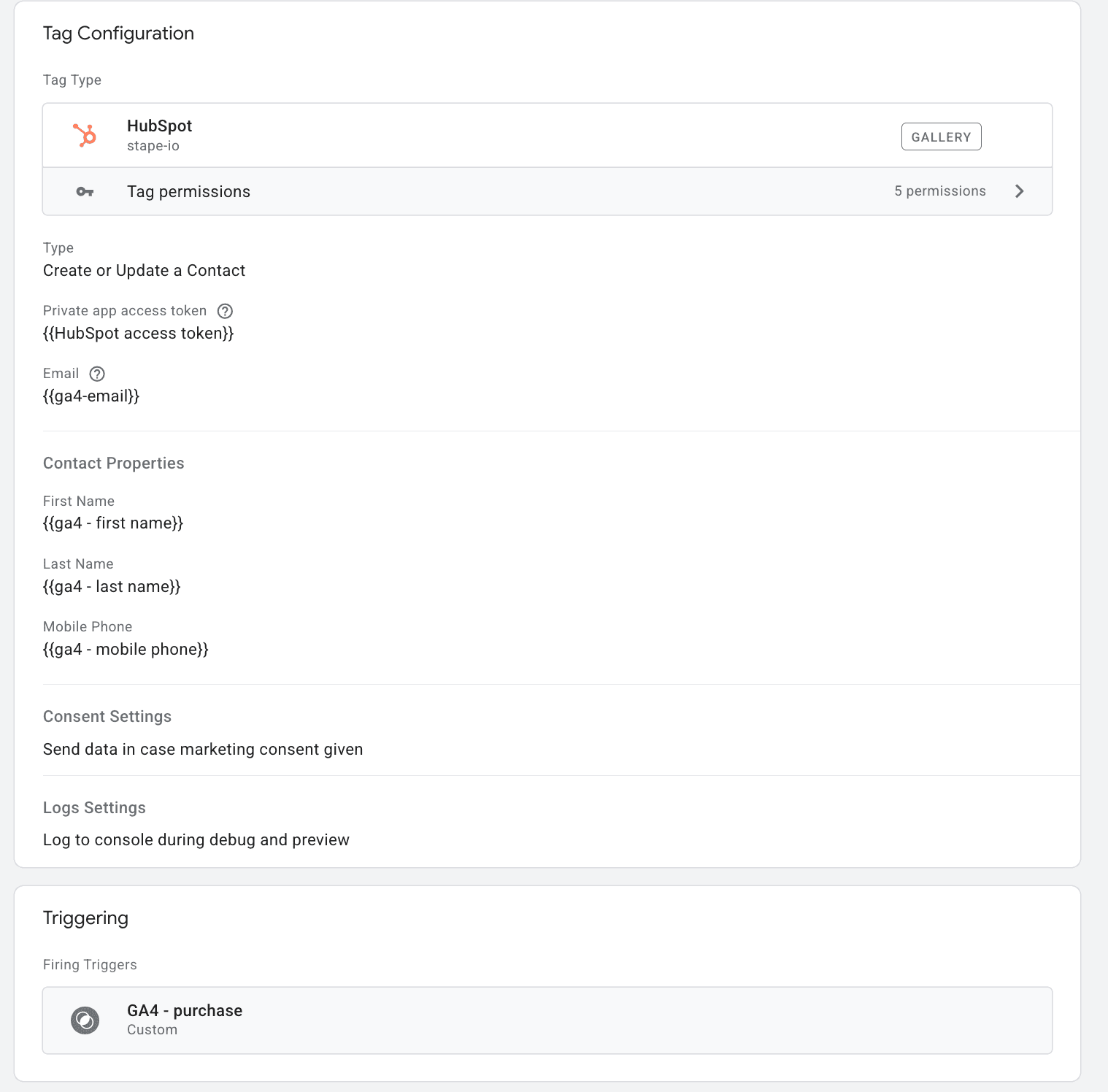Click the Last Name property value
Screen dimensions: 1108x1092
tap(112, 586)
